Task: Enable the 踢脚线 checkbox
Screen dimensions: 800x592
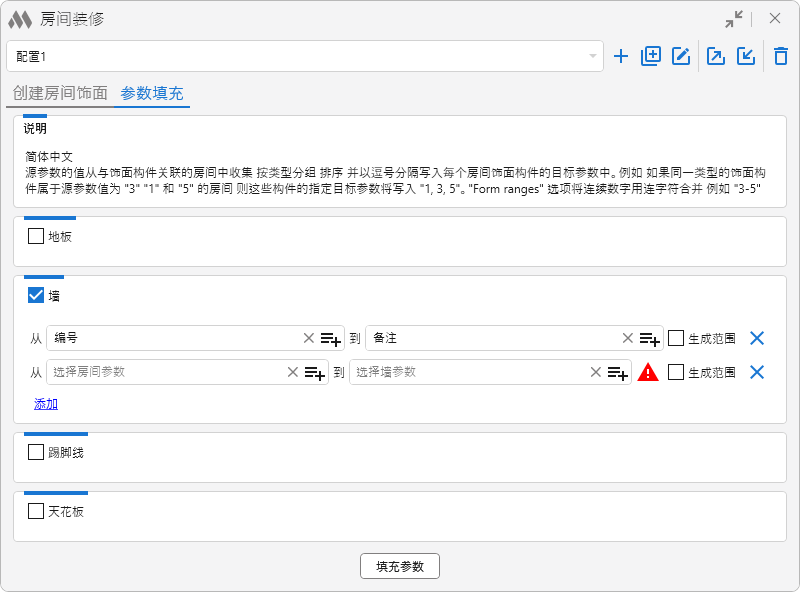Action: click(x=36, y=452)
